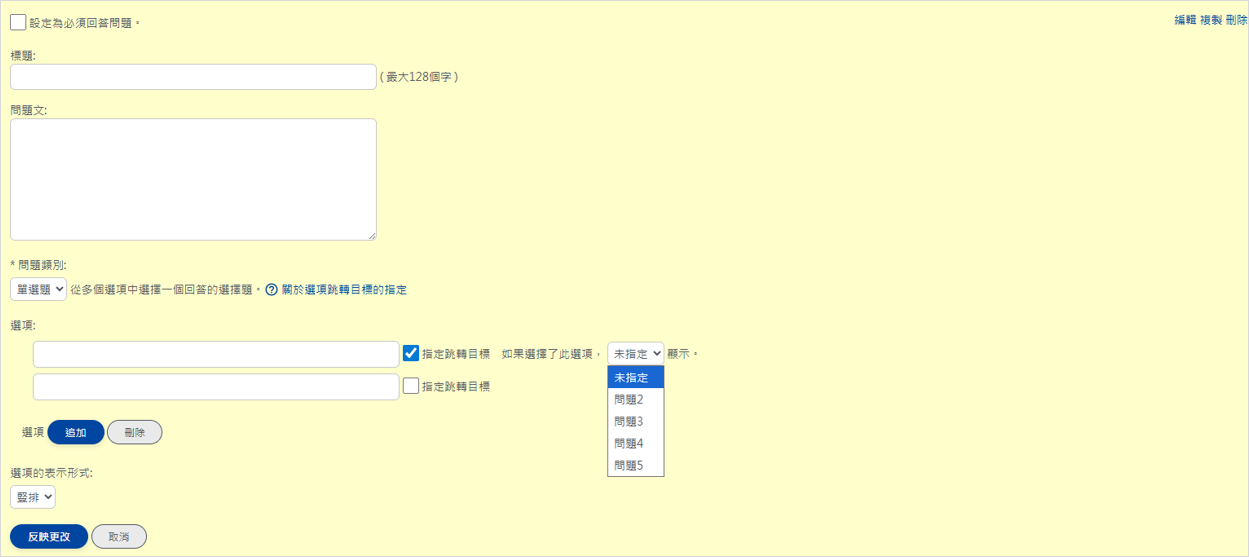Click the 未指定 jump target dropdown
Viewport: 1249px width, 557px height.
click(x=635, y=353)
